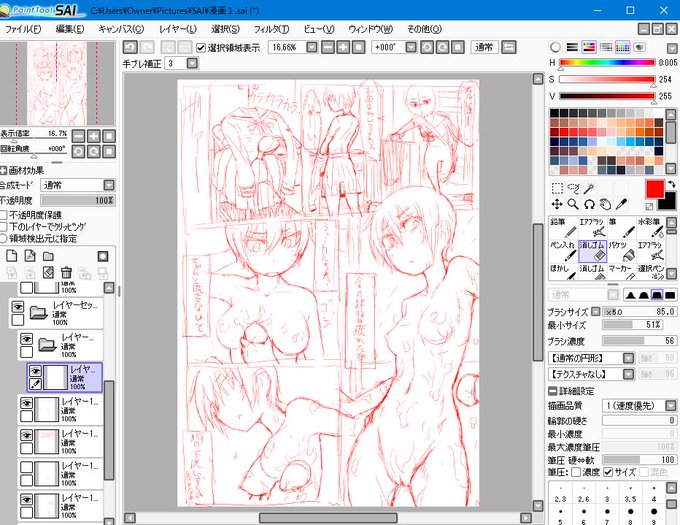Enable 下のレイヤーでクリッピング checkbox
Image resolution: width=680 pixels, height=525 pixels.
point(3,227)
